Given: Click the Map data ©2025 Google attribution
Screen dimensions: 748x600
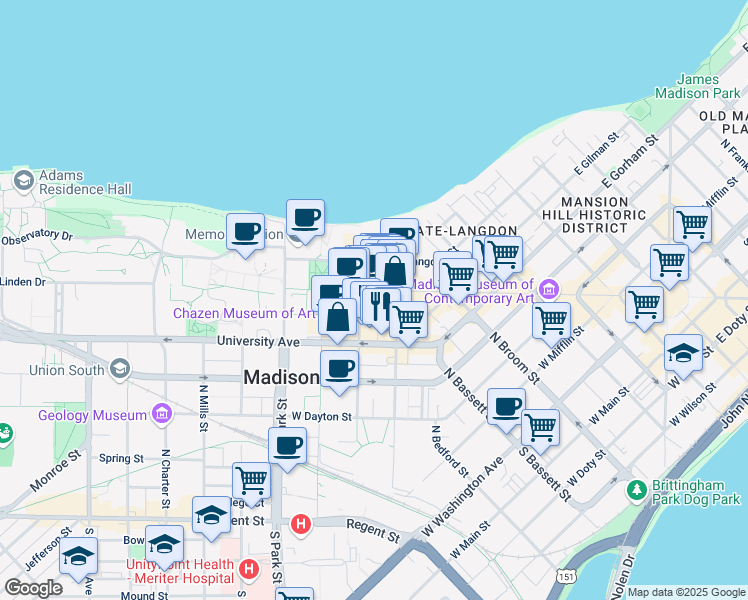Looking at the screenshot, I should [686, 592].
